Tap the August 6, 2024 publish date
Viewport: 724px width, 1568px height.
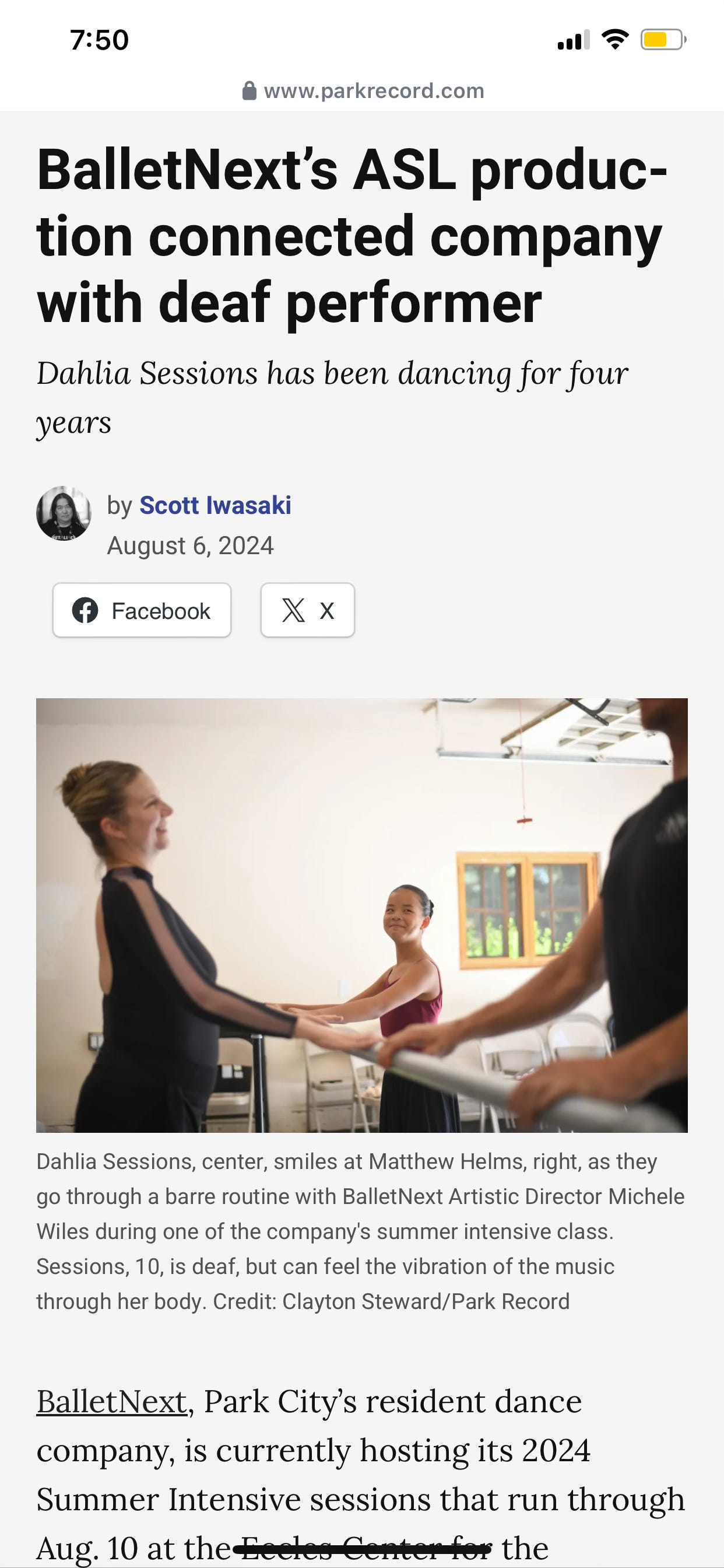coord(191,545)
